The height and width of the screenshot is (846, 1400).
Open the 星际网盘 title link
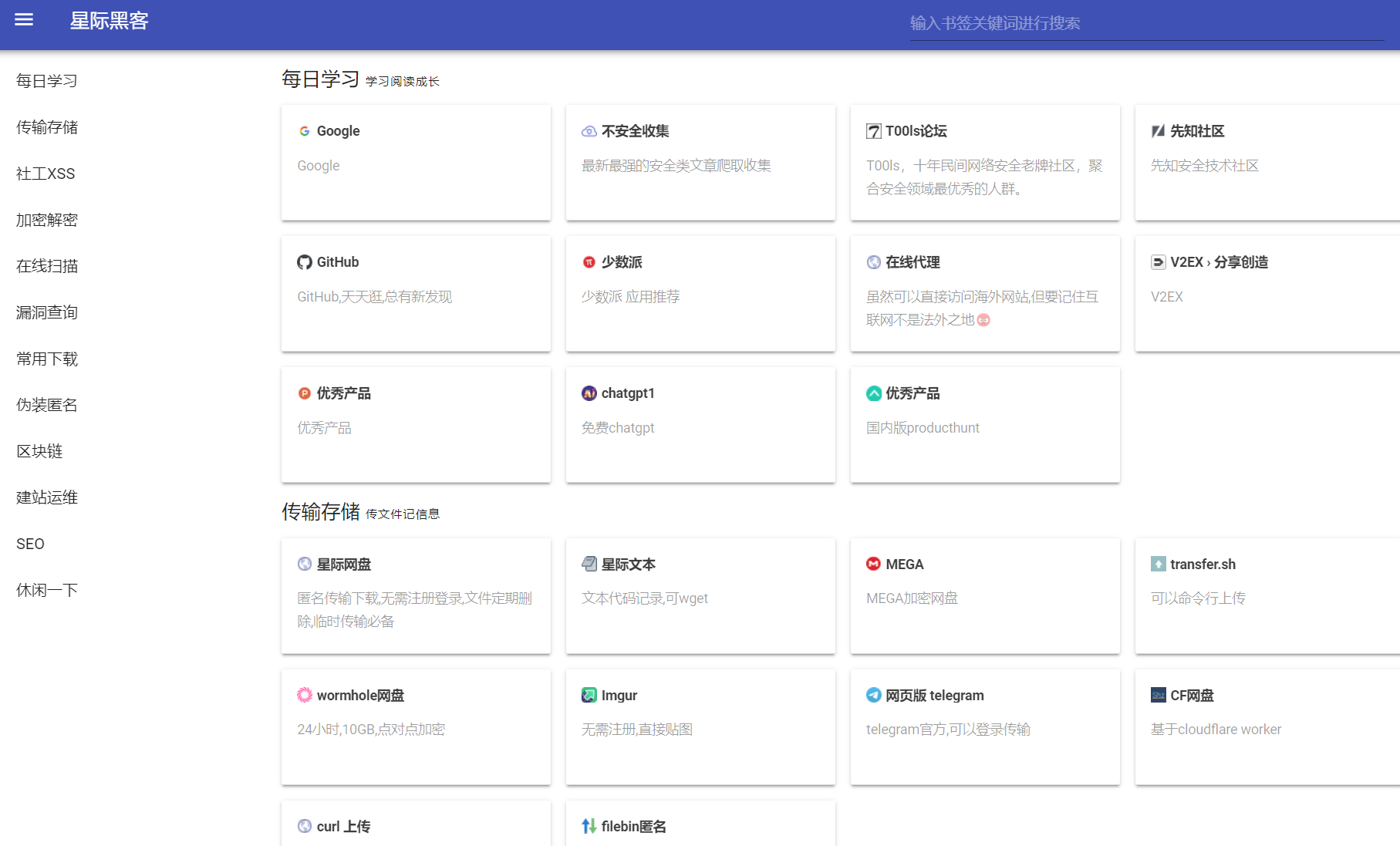[344, 565]
